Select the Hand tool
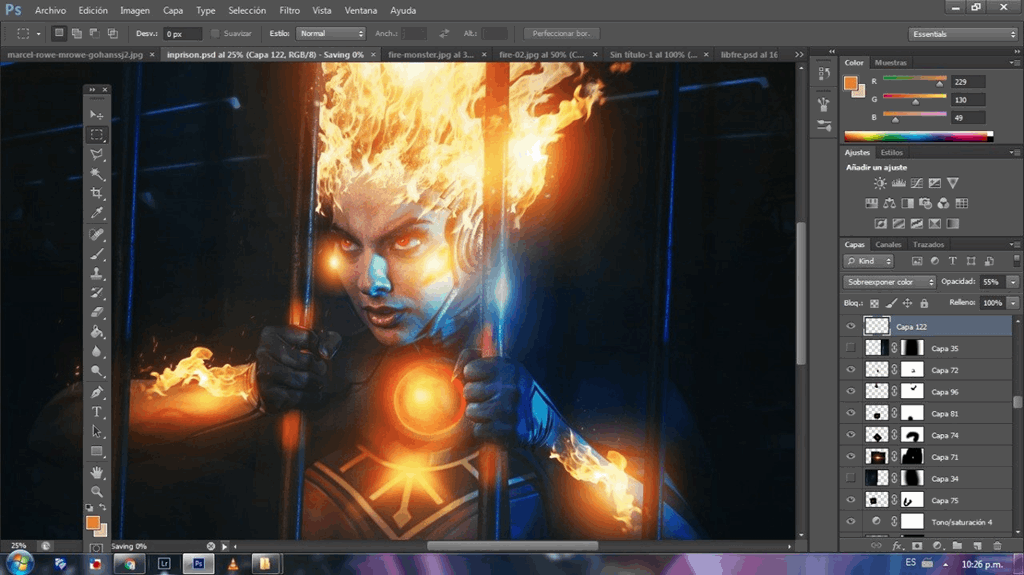This screenshot has height=575, width=1024. point(97,472)
